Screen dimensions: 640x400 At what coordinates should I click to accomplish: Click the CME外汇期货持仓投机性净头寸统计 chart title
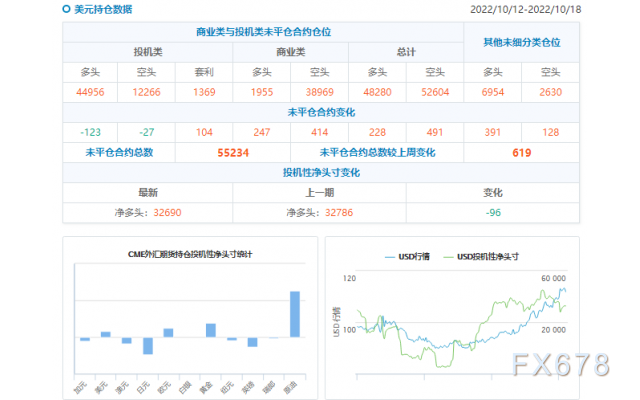pyautogui.click(x=190, y=254)
